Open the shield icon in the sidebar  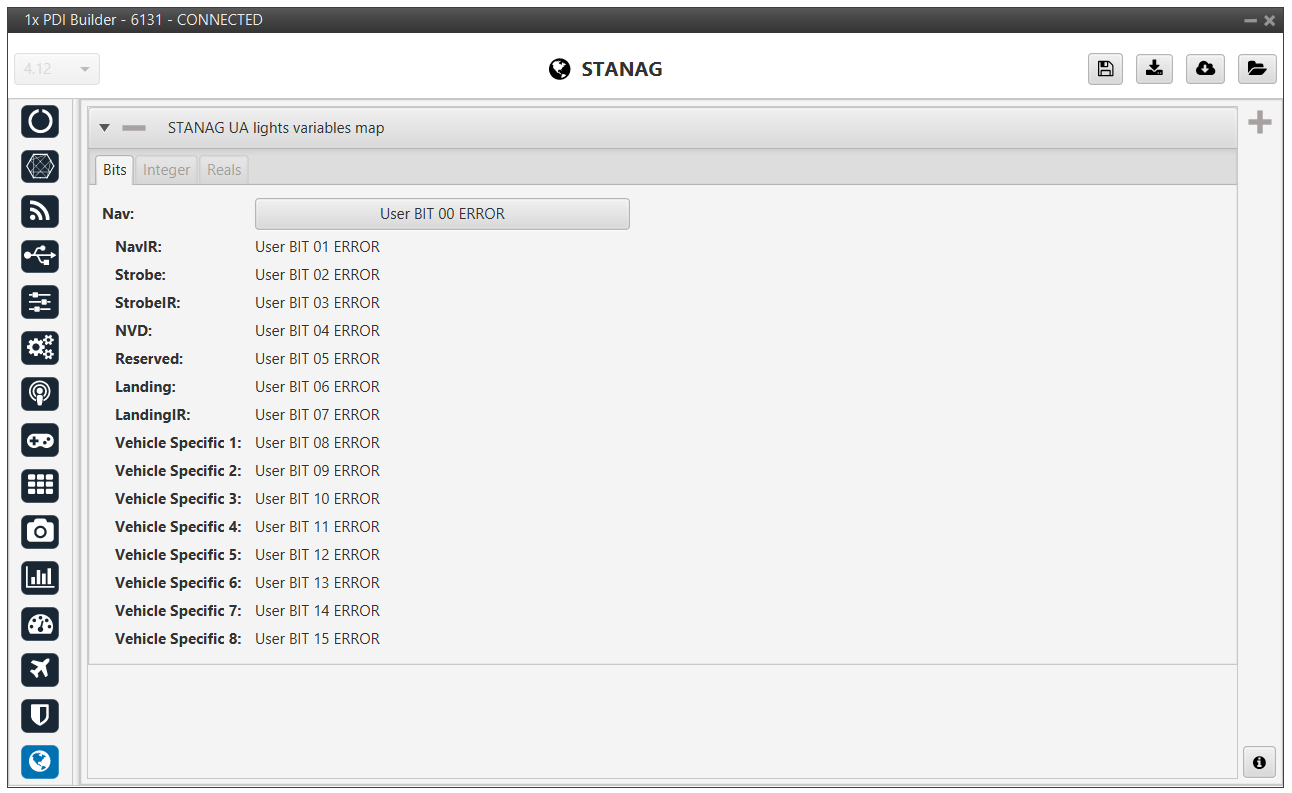40,715
